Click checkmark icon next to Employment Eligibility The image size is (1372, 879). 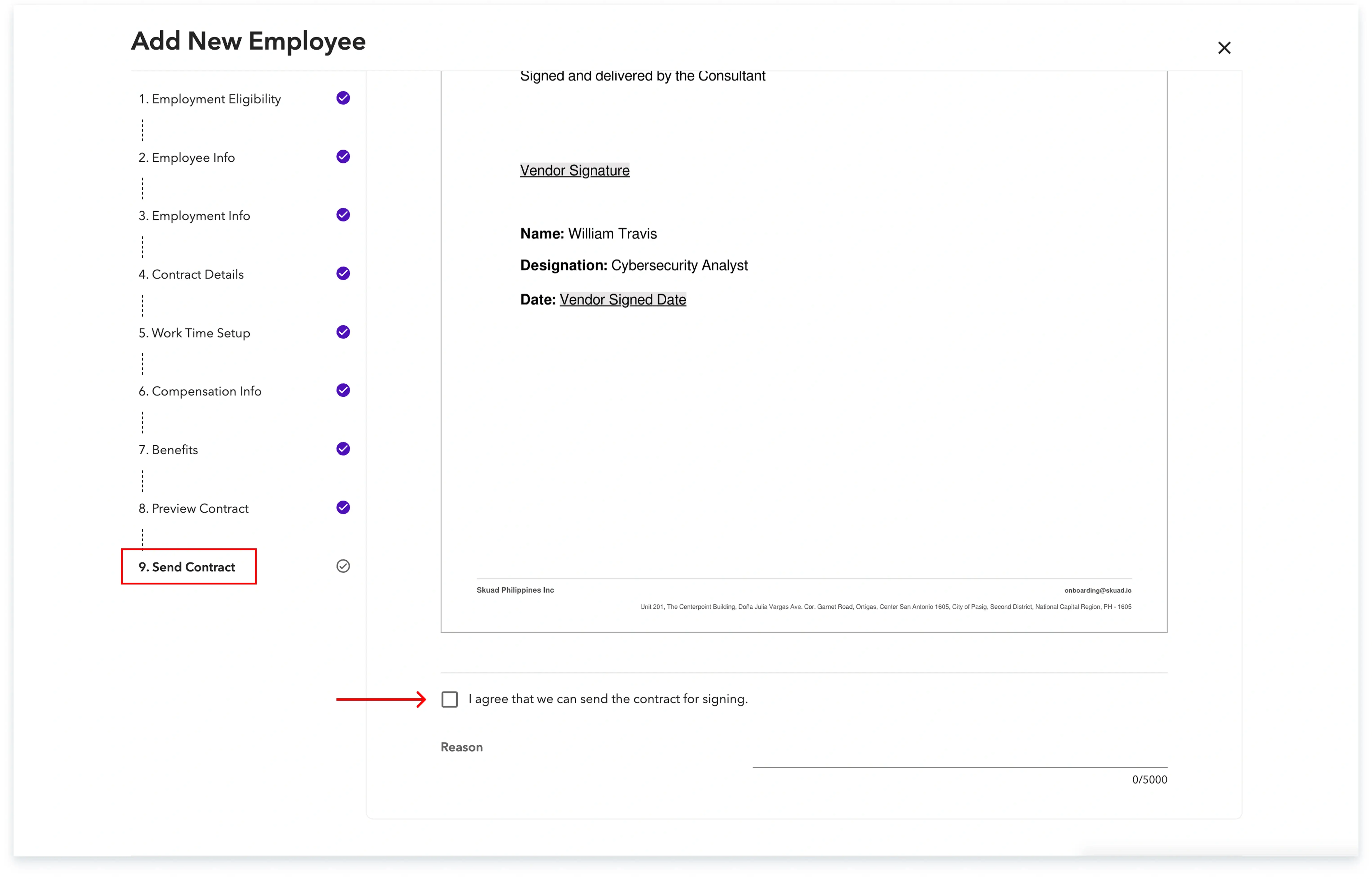(x=343, y=98)
